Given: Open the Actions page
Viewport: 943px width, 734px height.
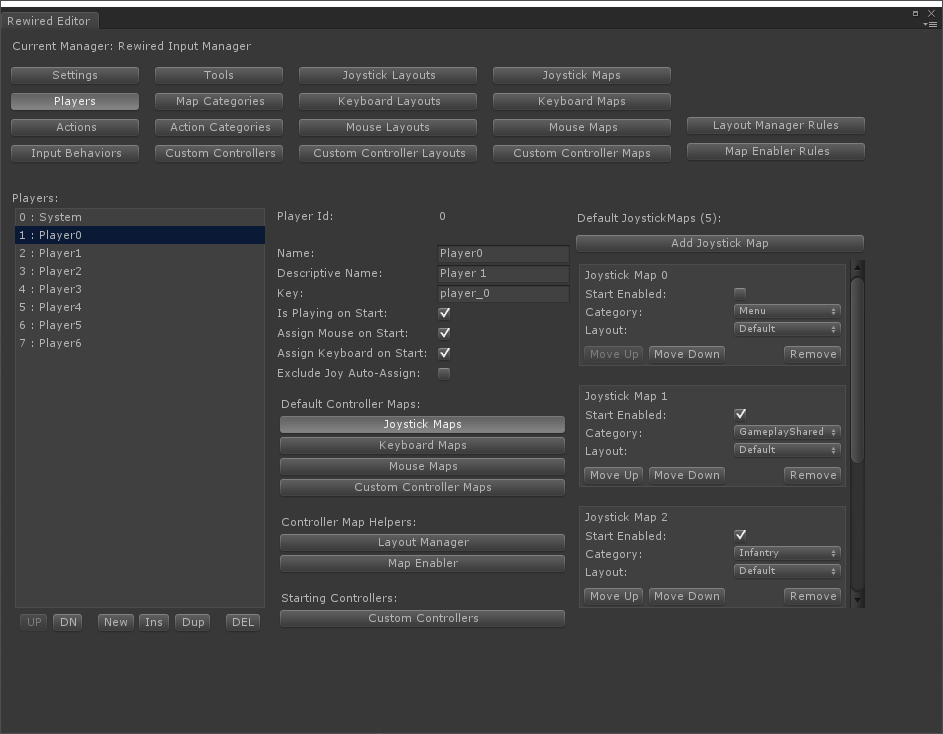Looking at the screenshot, I should pyautogui.click(x=75, y=127).
